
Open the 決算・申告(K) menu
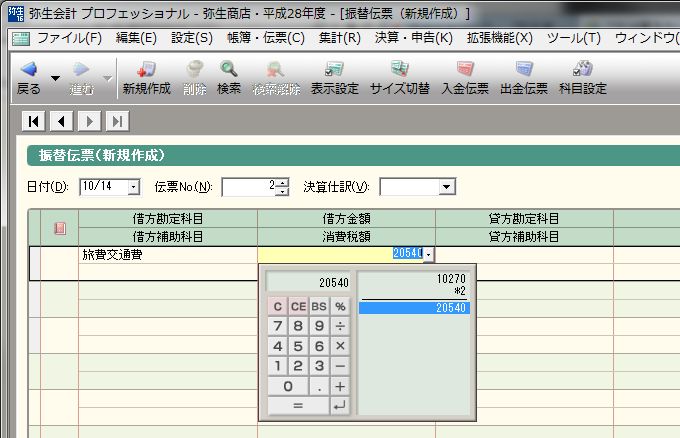(x=413, y=38)
